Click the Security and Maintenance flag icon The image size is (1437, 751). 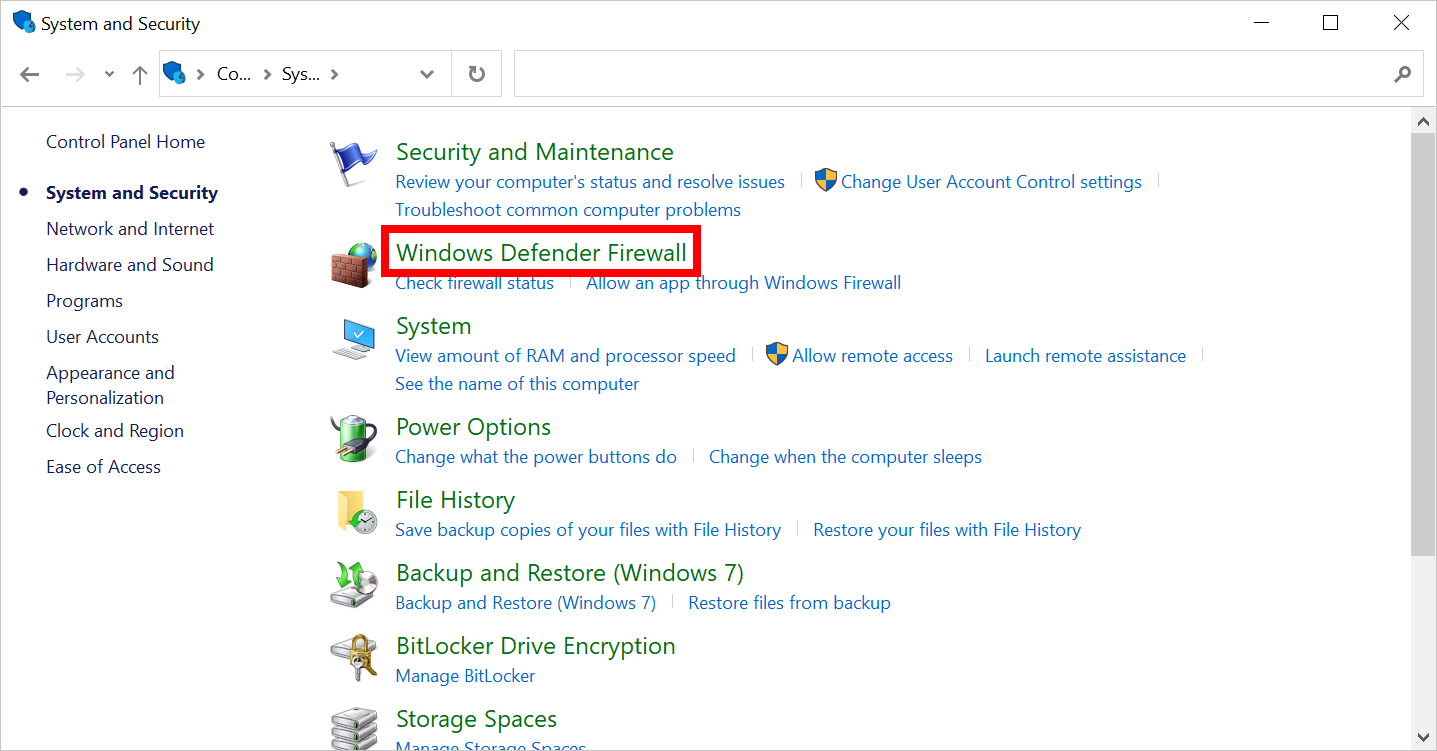click(x=354, y=164)
